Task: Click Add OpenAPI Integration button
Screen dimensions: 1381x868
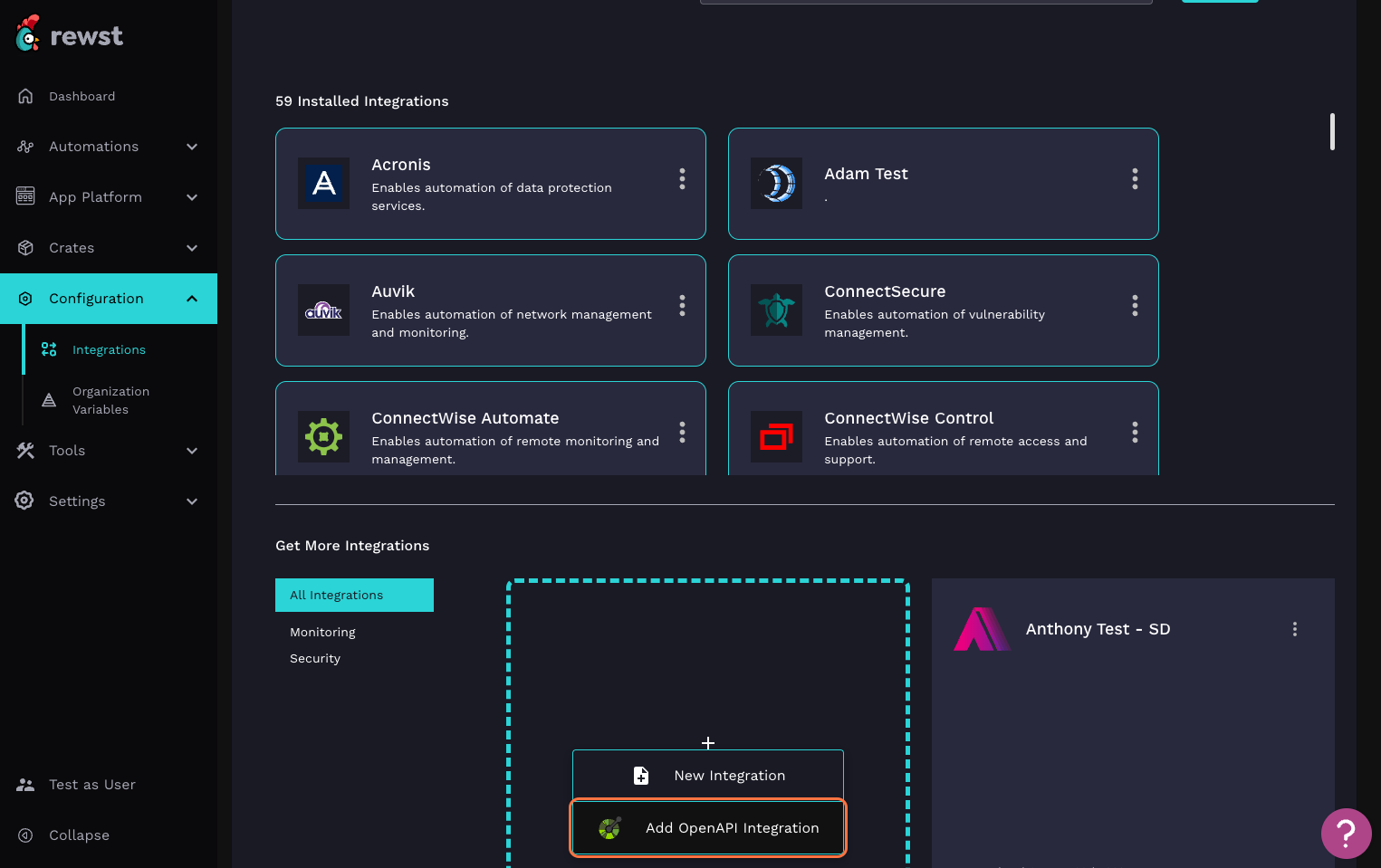Action: 708,827
